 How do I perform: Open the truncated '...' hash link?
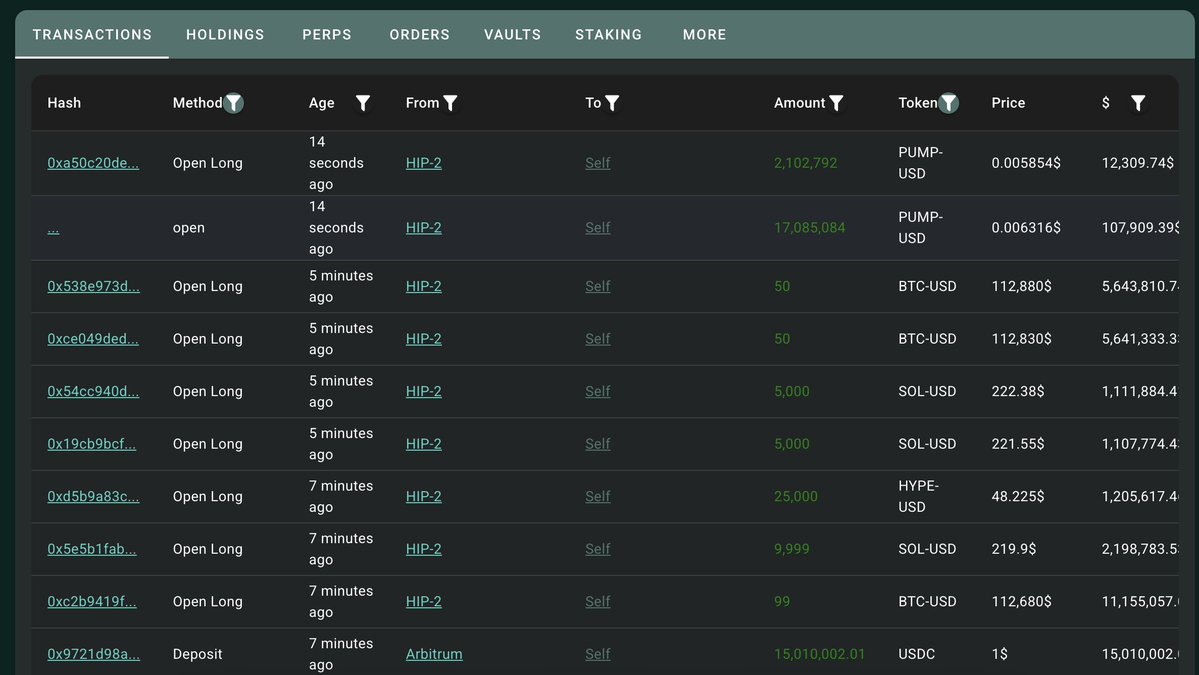[x=53, y=228]
